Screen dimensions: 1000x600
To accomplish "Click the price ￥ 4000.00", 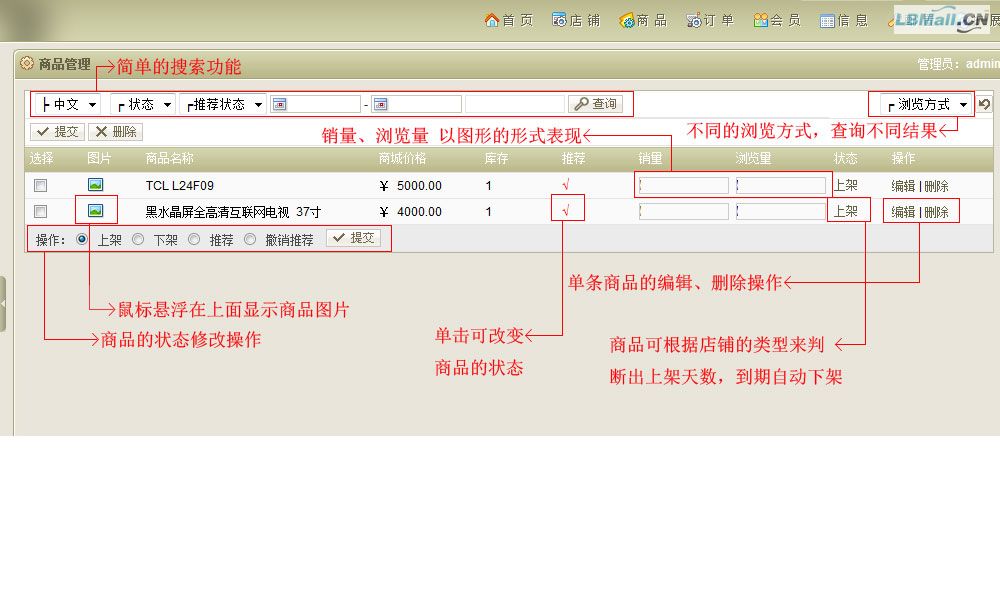I will (x=410, y=212).
